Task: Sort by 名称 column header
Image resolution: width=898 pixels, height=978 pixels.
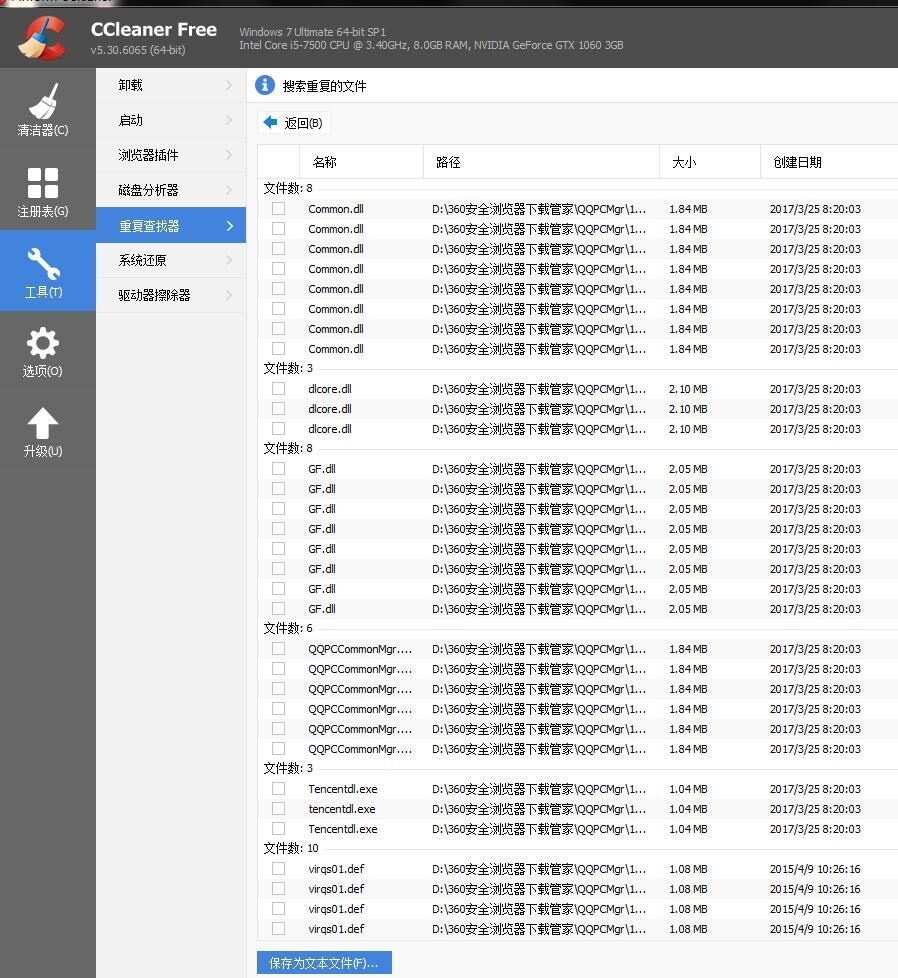Action: point(362,162)
